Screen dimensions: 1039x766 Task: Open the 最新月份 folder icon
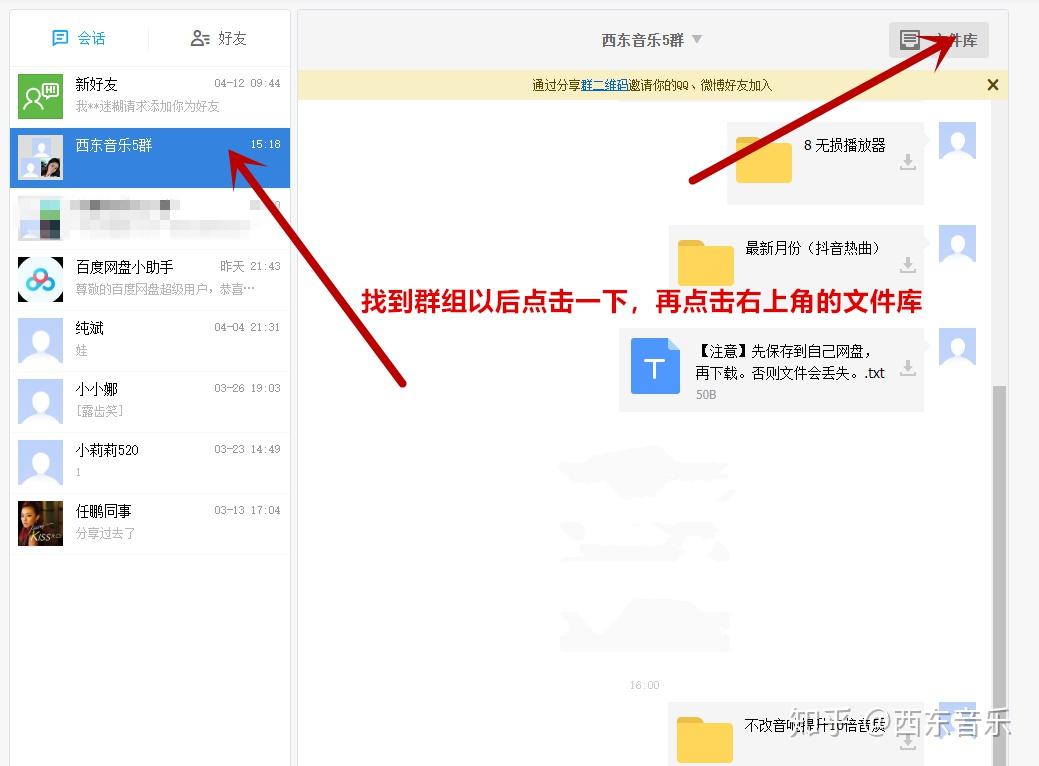pos(705,263)
